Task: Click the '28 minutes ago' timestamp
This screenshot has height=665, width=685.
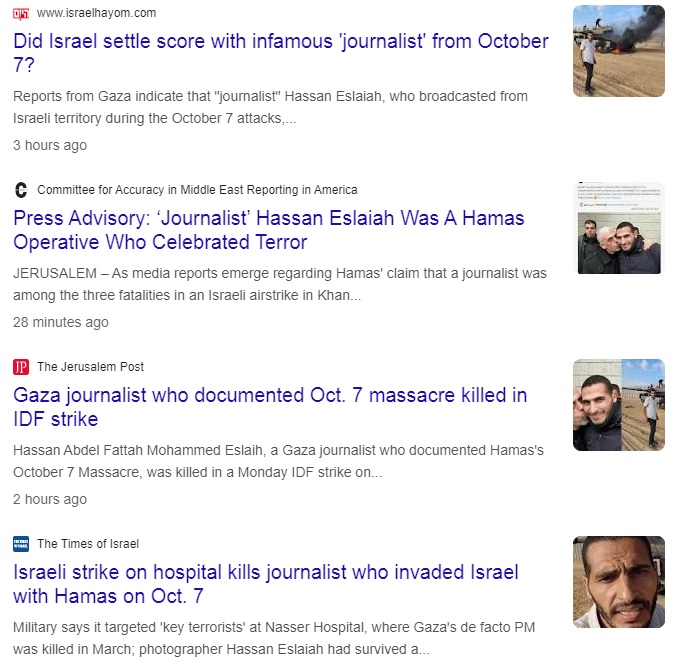Action: [x=61, y=322]
